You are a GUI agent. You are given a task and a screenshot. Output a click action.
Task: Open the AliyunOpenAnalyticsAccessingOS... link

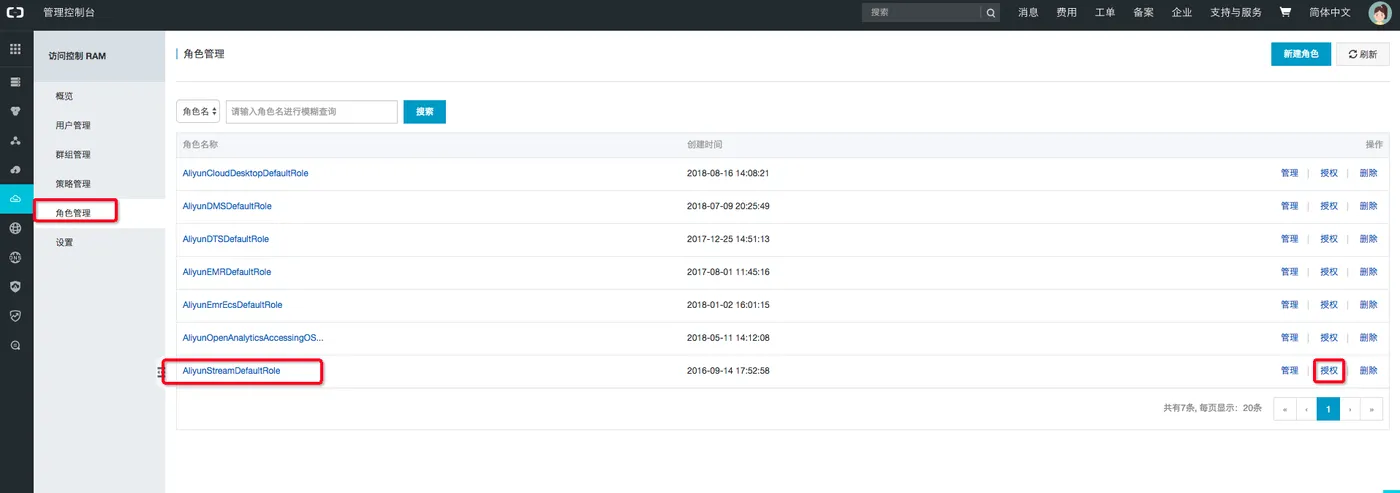tap(253, 338)
